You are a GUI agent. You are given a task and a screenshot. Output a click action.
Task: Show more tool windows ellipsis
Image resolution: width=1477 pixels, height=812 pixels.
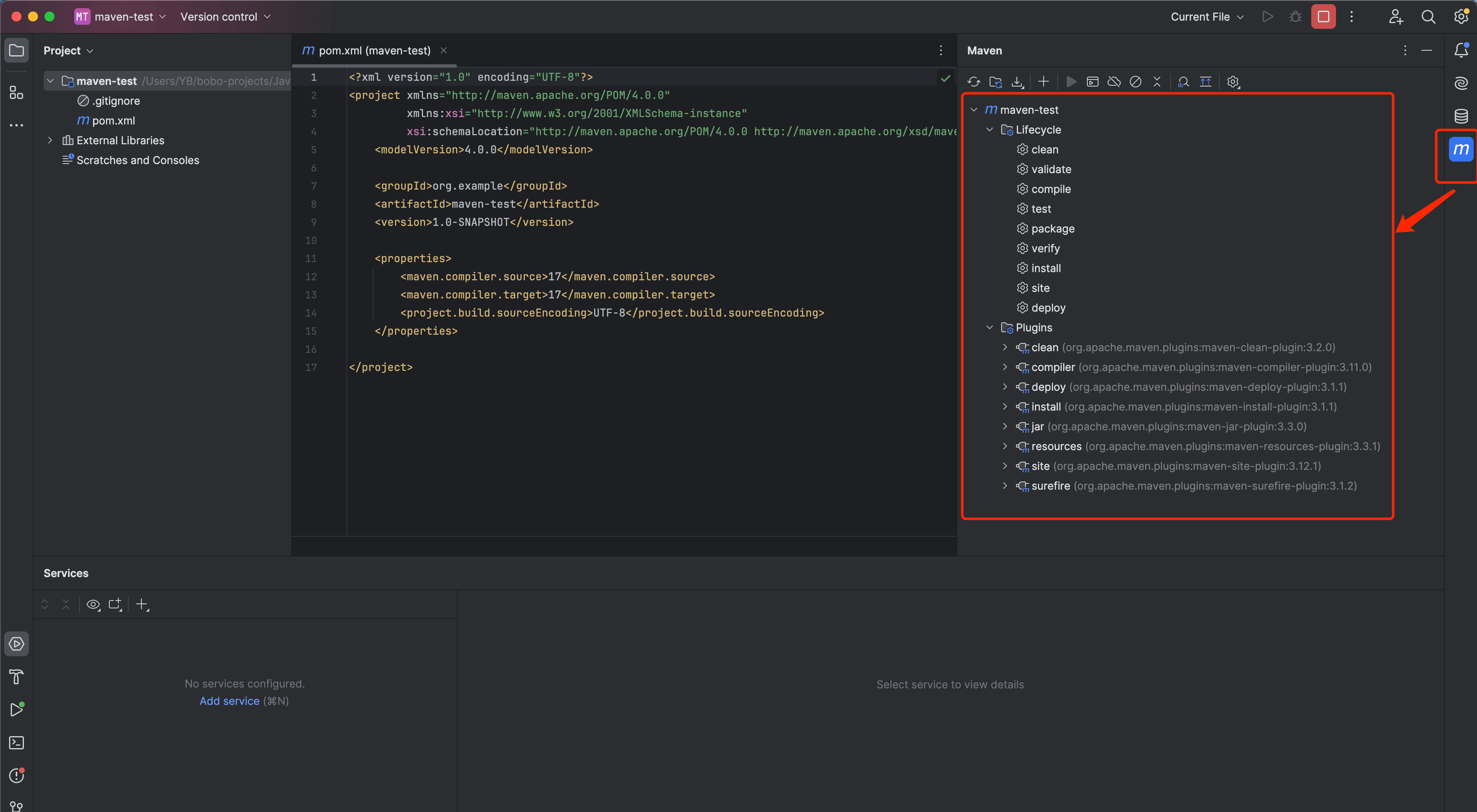tap(16, 125)
